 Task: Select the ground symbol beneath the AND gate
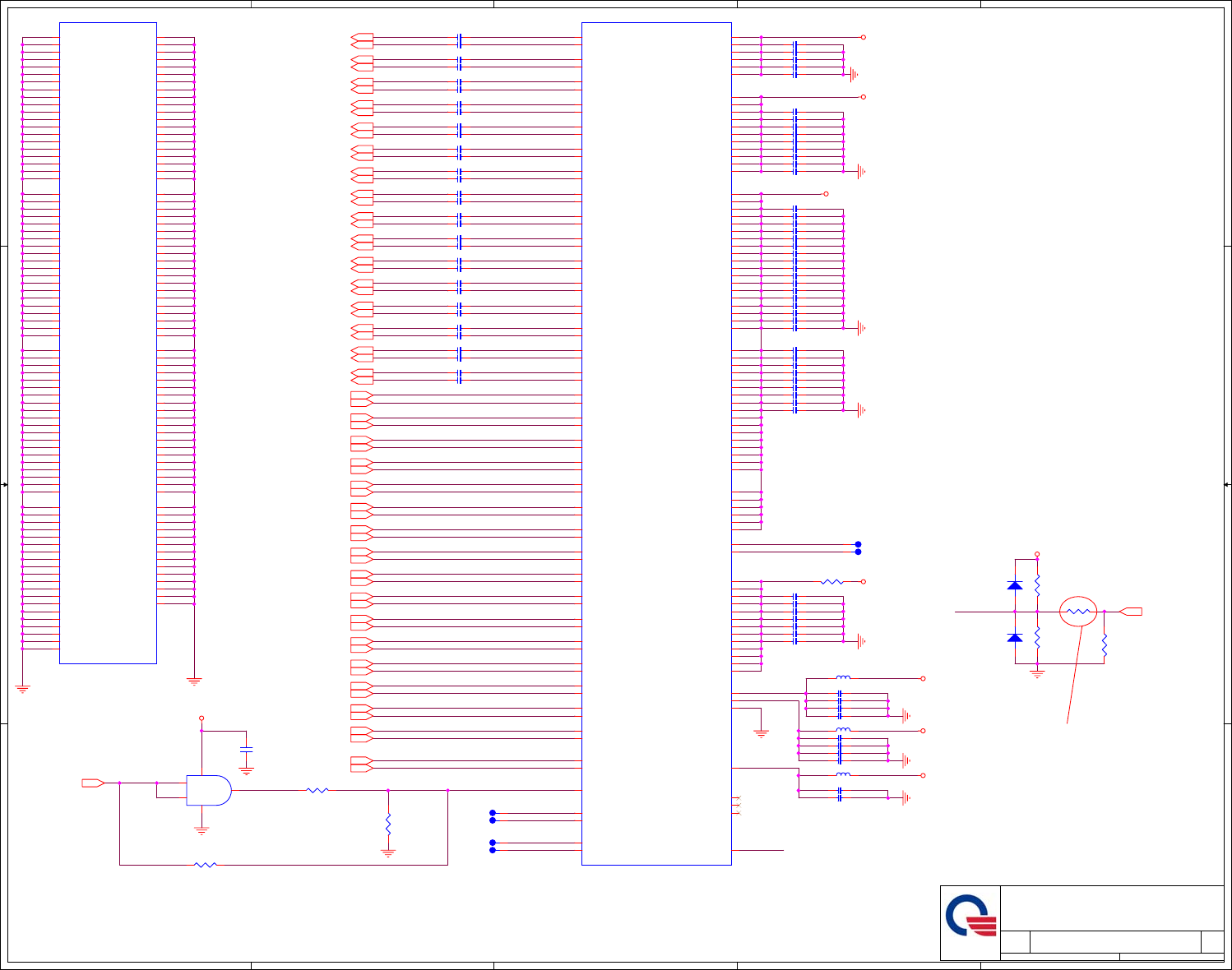[201, 831]
